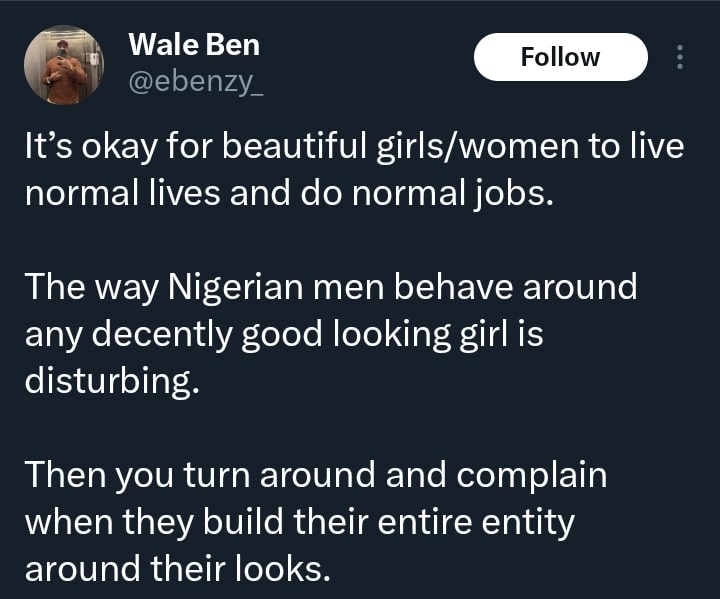Click the line "when they build their entire entity"

(x=305, y=520)
